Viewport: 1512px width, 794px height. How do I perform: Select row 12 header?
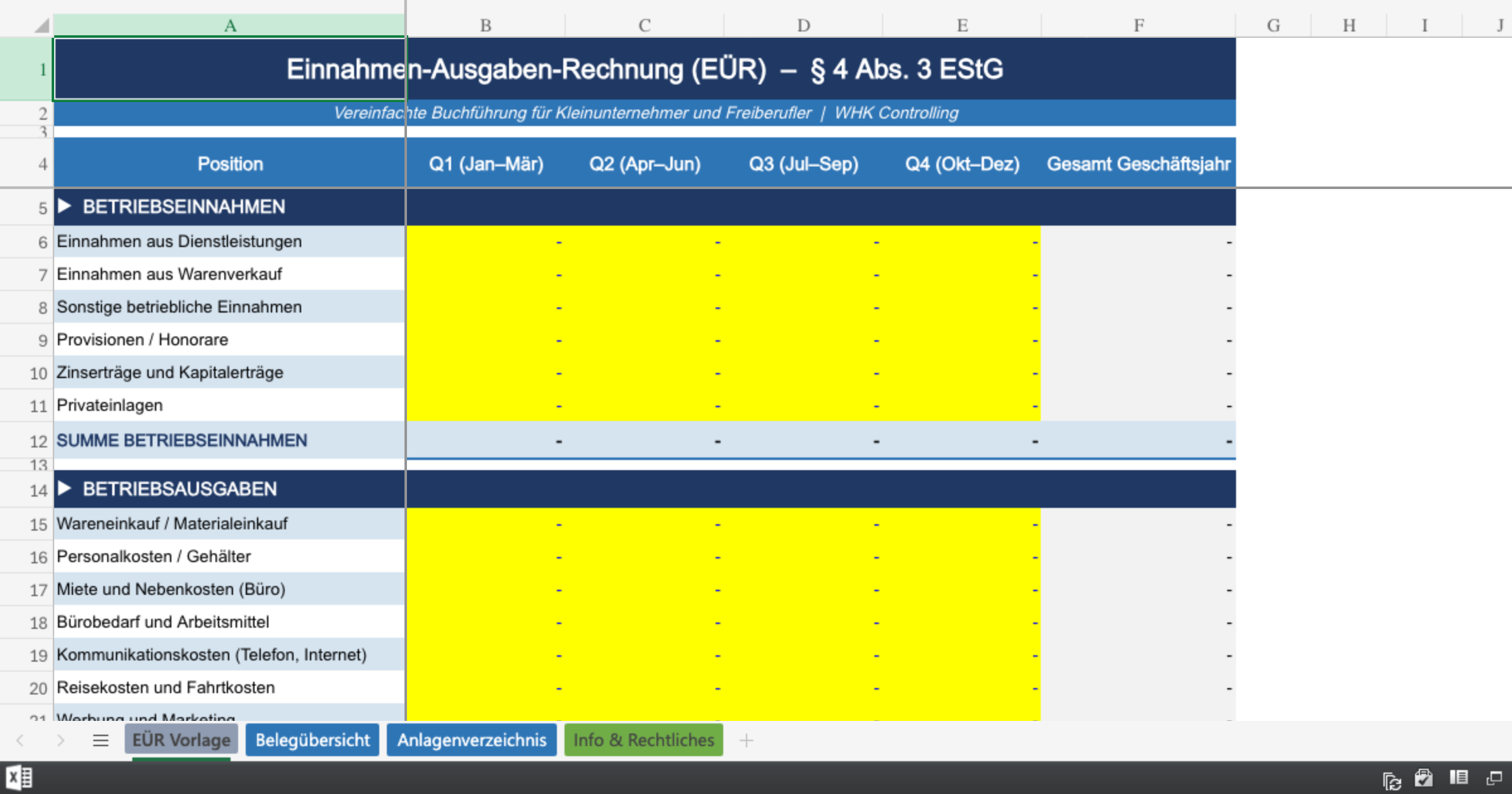(26, 440)
